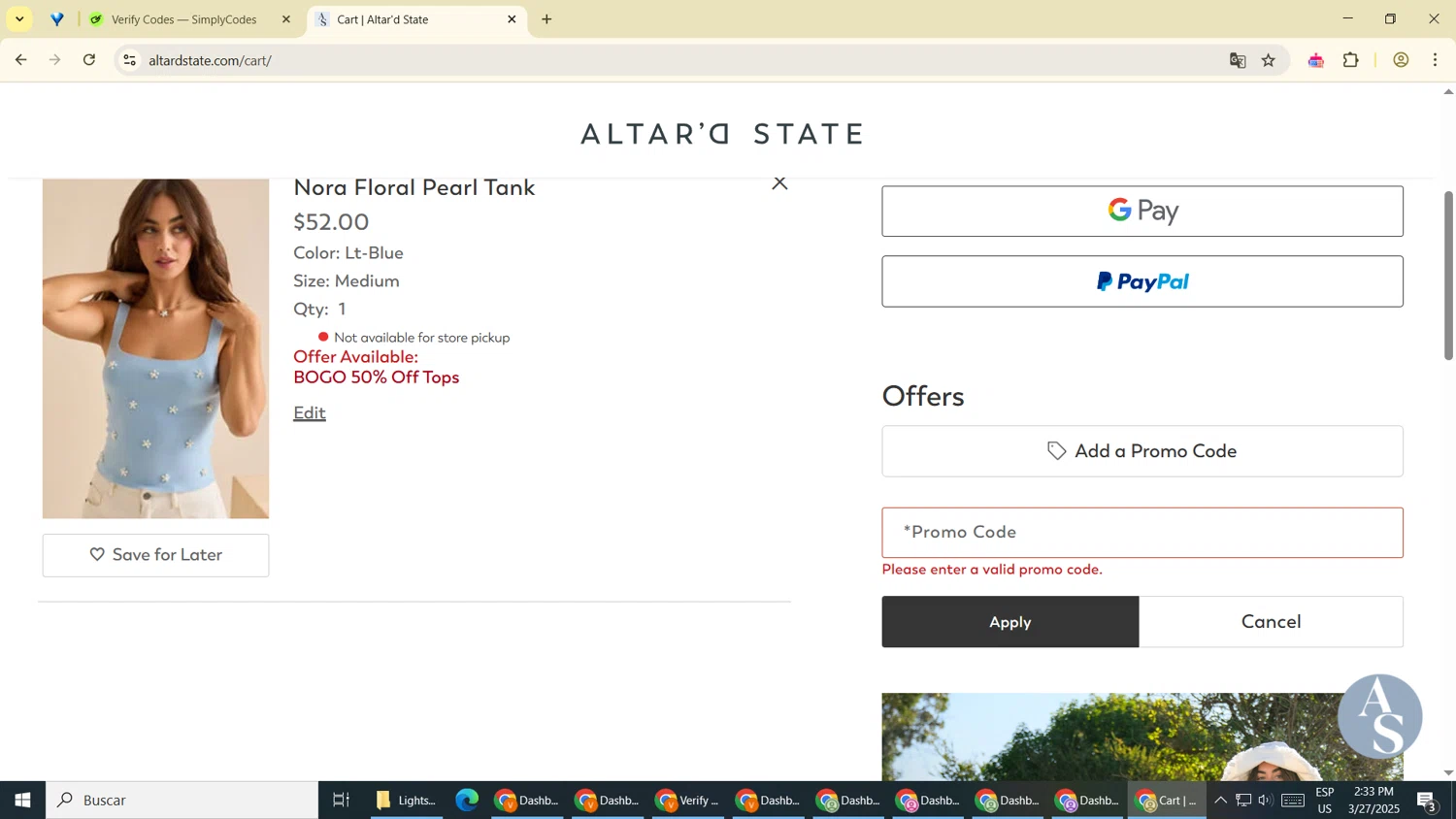Screen dimensions: 1456x819
Task: Expand the Add a Promo Code section
Action: (1142, 451)
